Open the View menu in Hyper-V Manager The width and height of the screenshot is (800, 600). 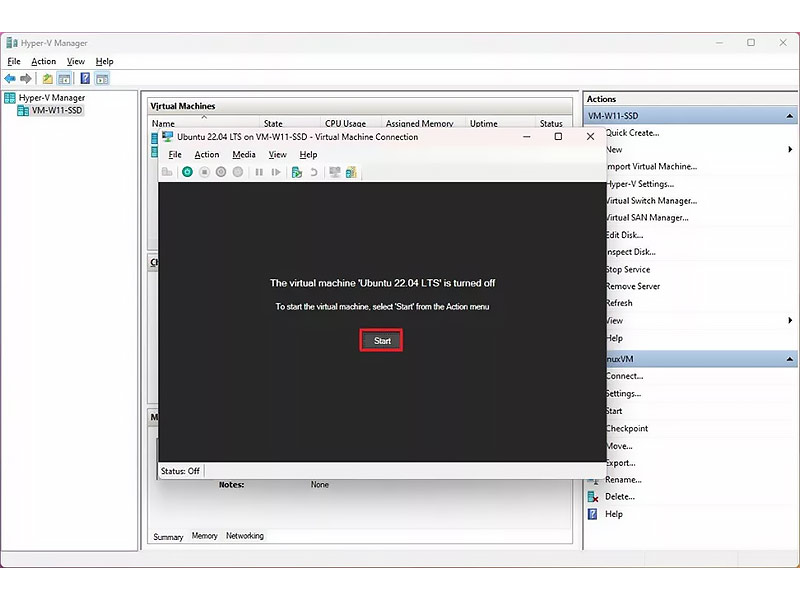point(76,61)
